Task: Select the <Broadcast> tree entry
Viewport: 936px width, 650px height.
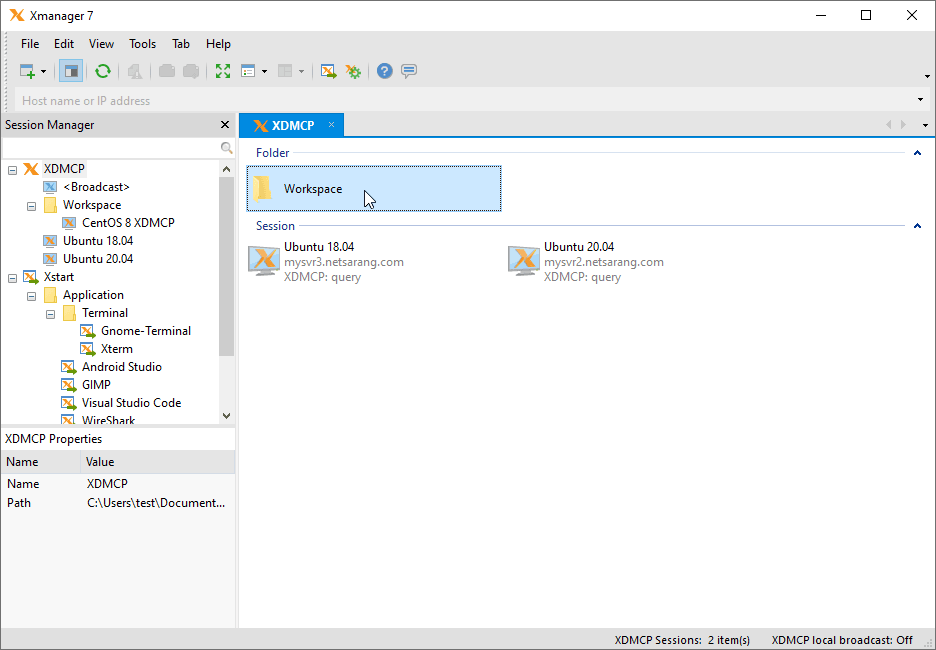Action: [96, 187]
